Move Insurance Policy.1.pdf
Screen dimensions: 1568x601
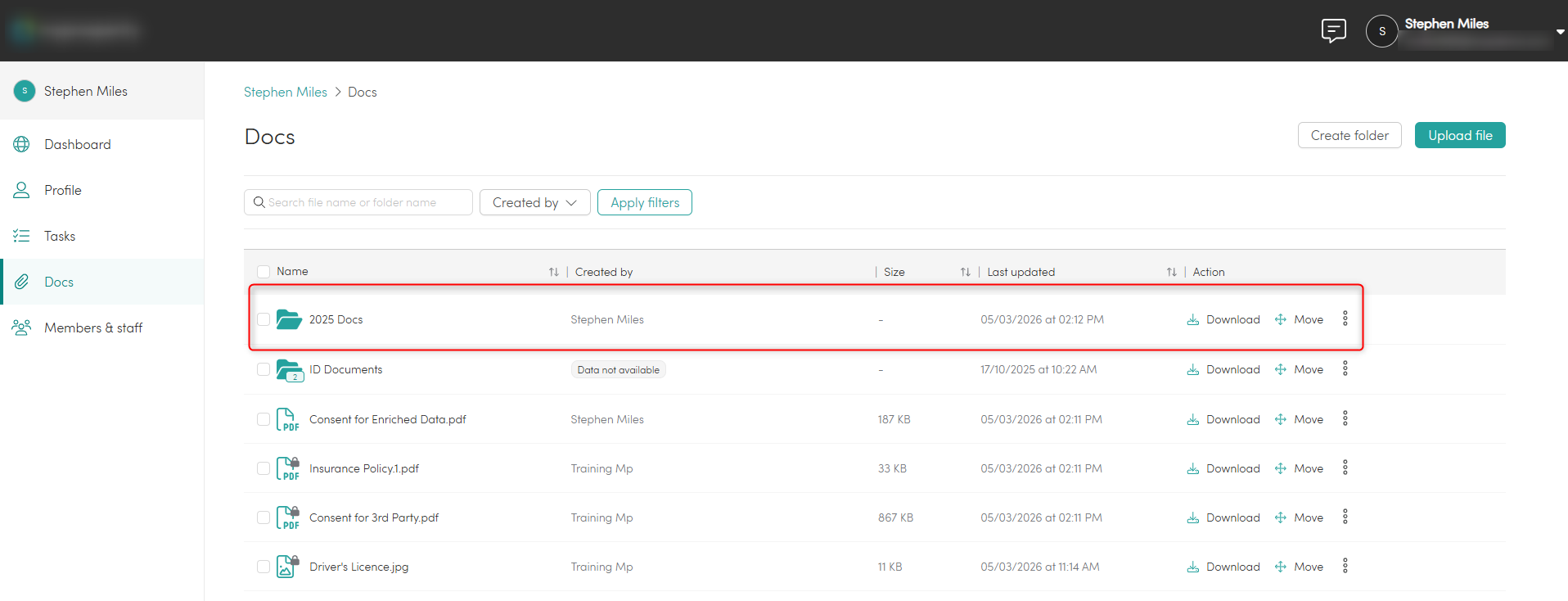pyautogui.click(x=1299, y=468)
